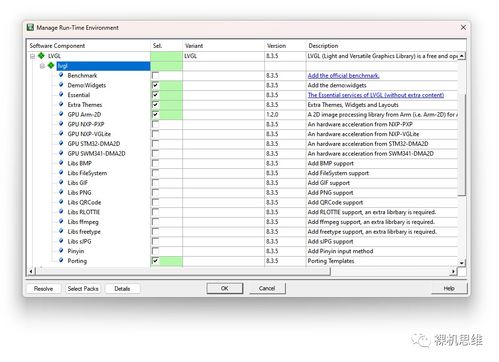Open Help for this dialog

tap(449, 288)
